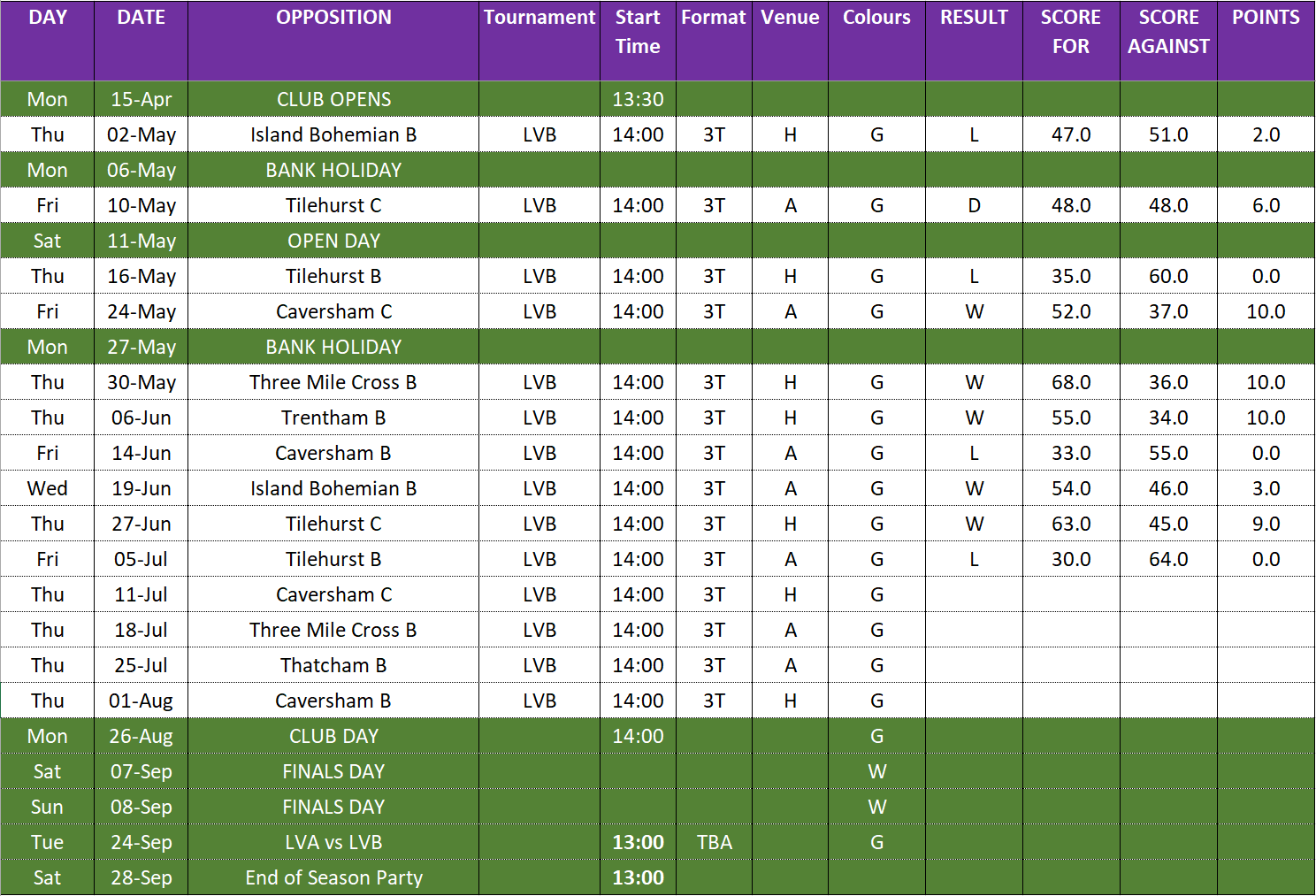Click score 33.0 cell

coord(1071,453)
